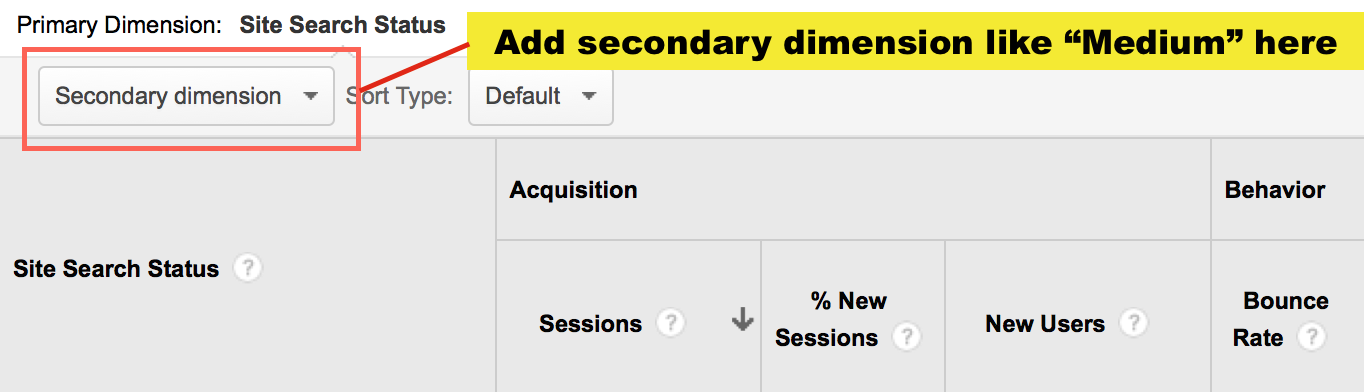
Task: Expand the Default sort type dropdown
Action: pos(540,96)
